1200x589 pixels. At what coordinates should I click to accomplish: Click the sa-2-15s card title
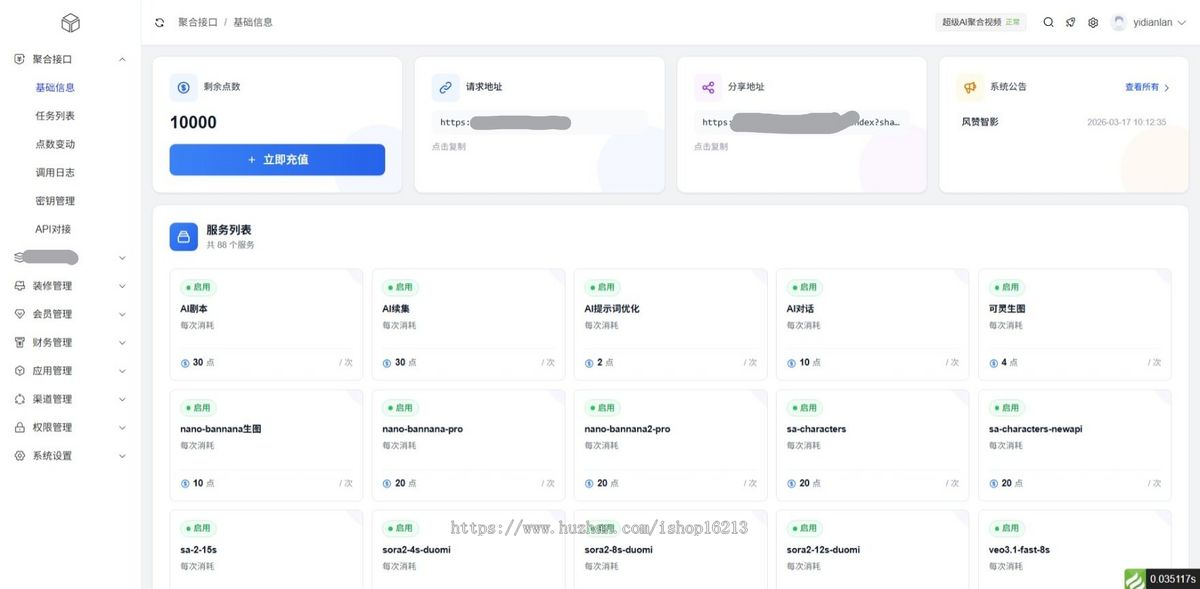click(199, 550)
